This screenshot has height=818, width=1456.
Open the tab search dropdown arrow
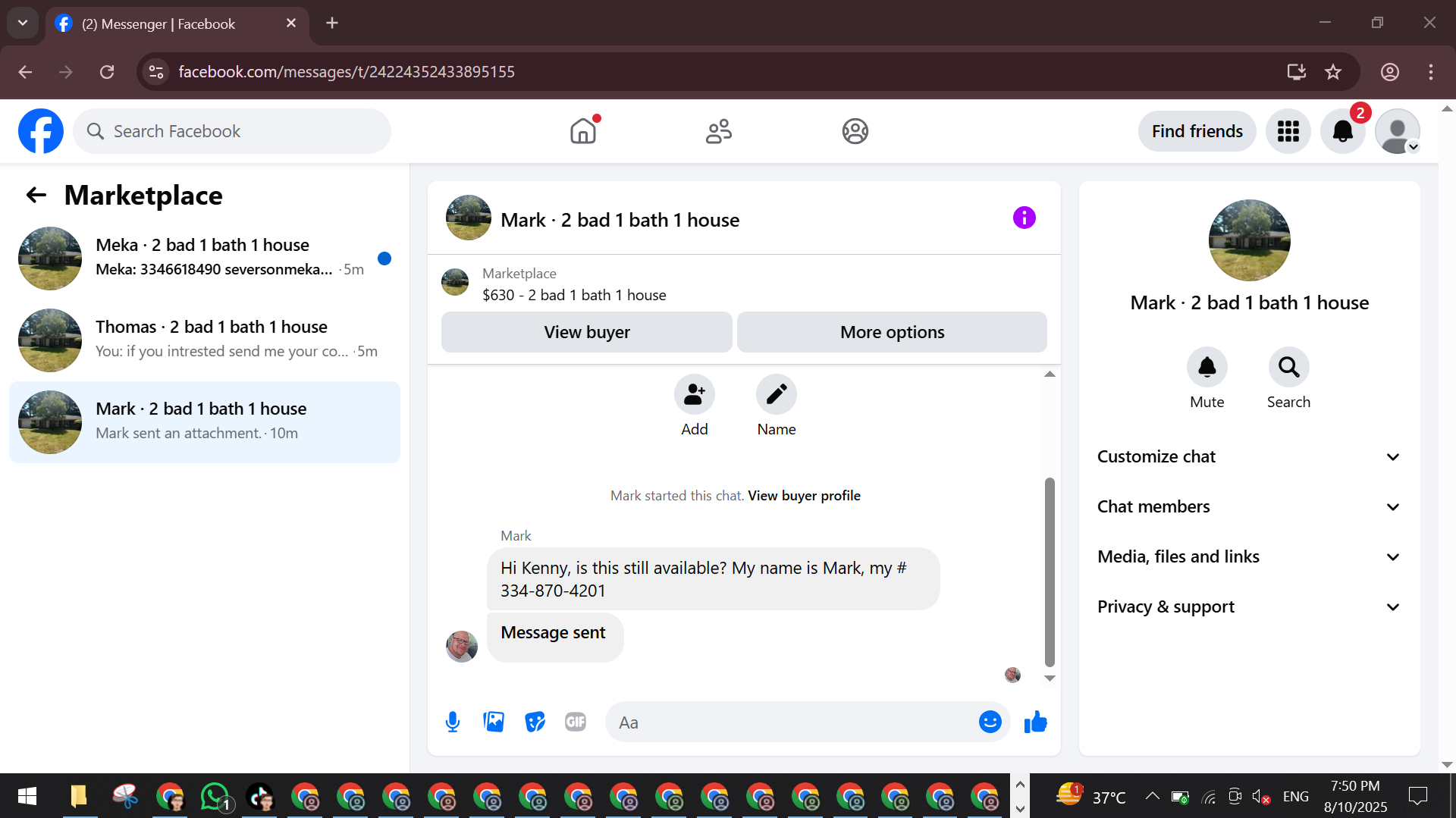pos(23,24)
